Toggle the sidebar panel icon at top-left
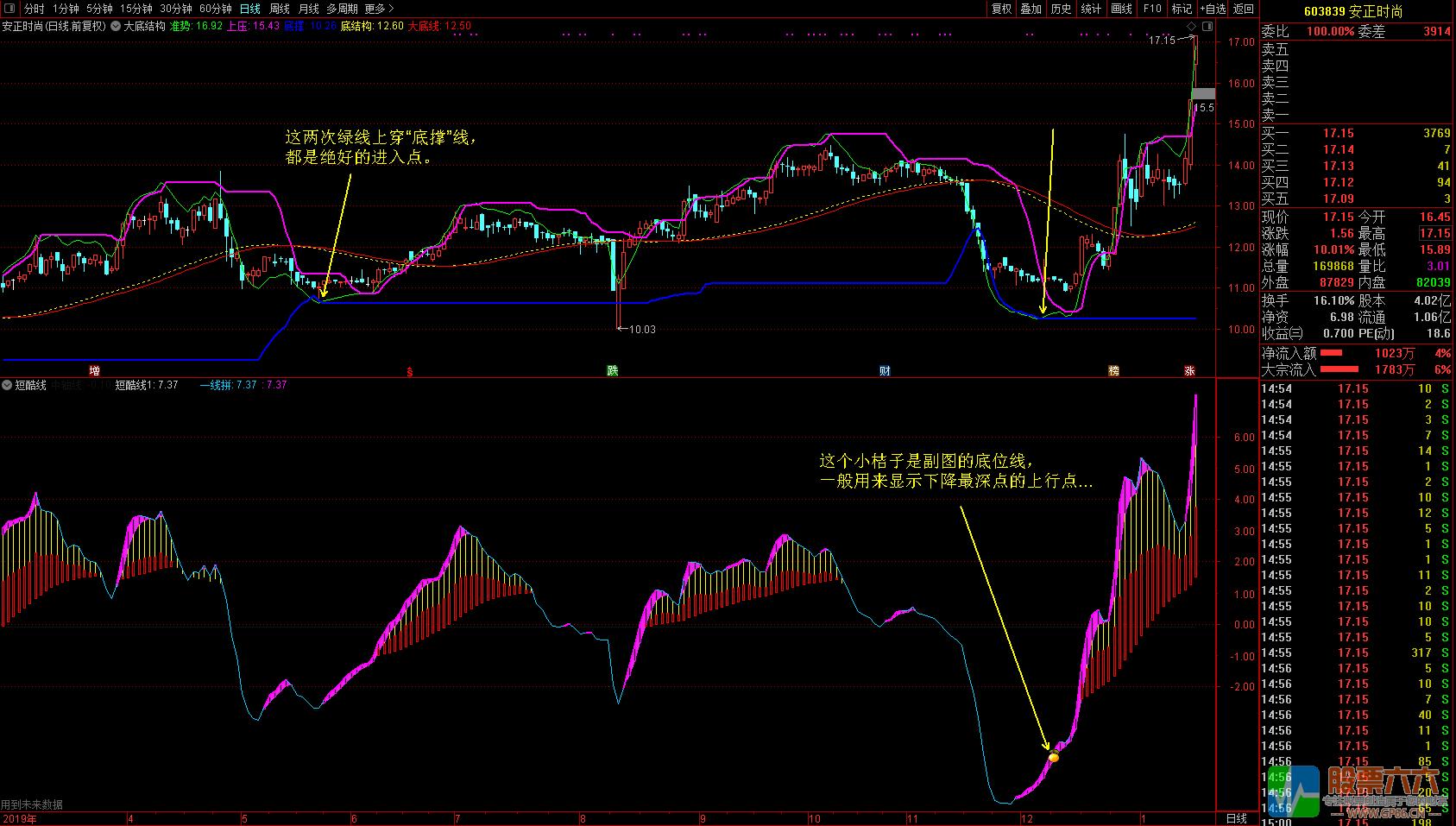Screen dimensions: 1456x826 tap(9, 9)
